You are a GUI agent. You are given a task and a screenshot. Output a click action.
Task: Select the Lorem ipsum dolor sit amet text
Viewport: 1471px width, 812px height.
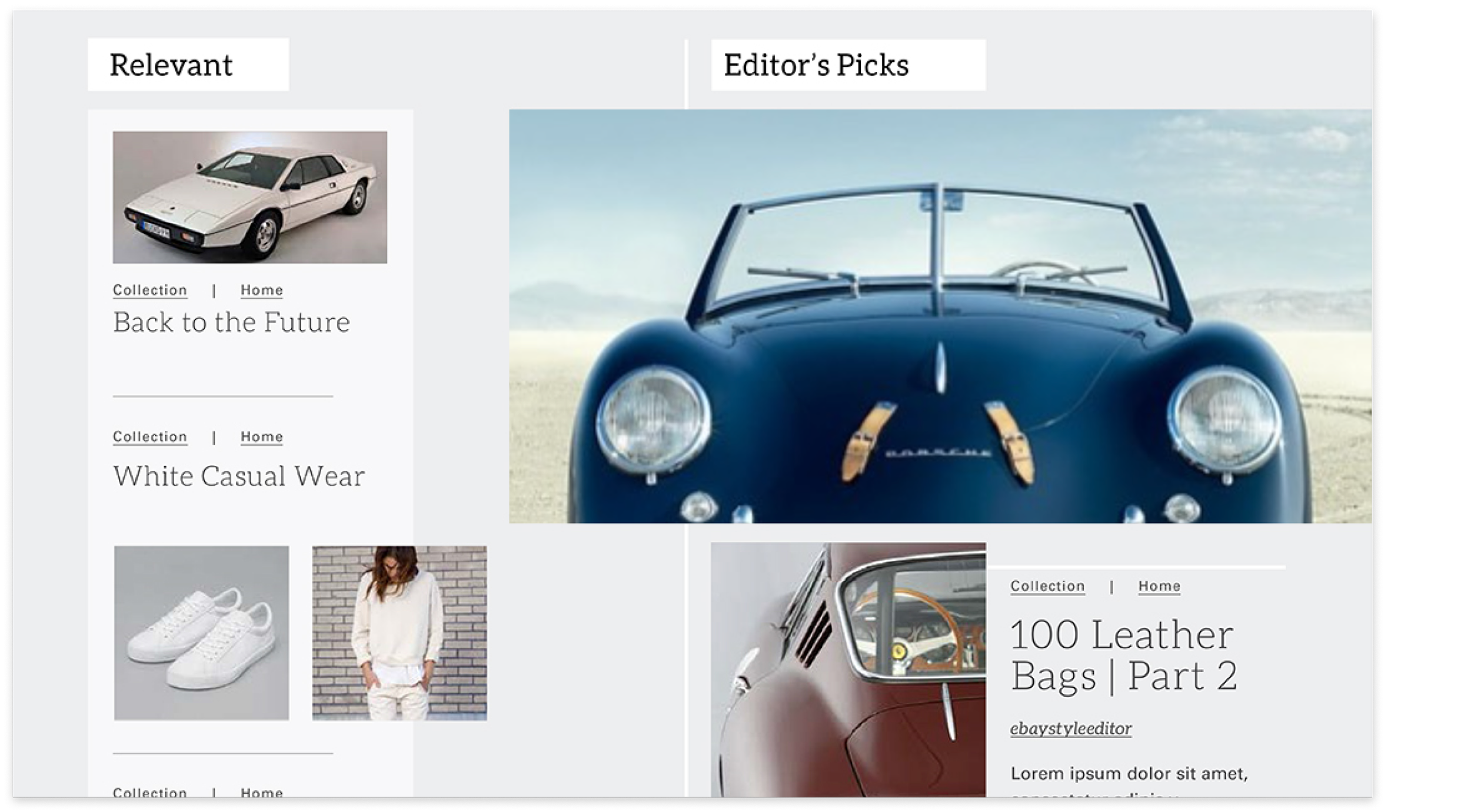1129,774
